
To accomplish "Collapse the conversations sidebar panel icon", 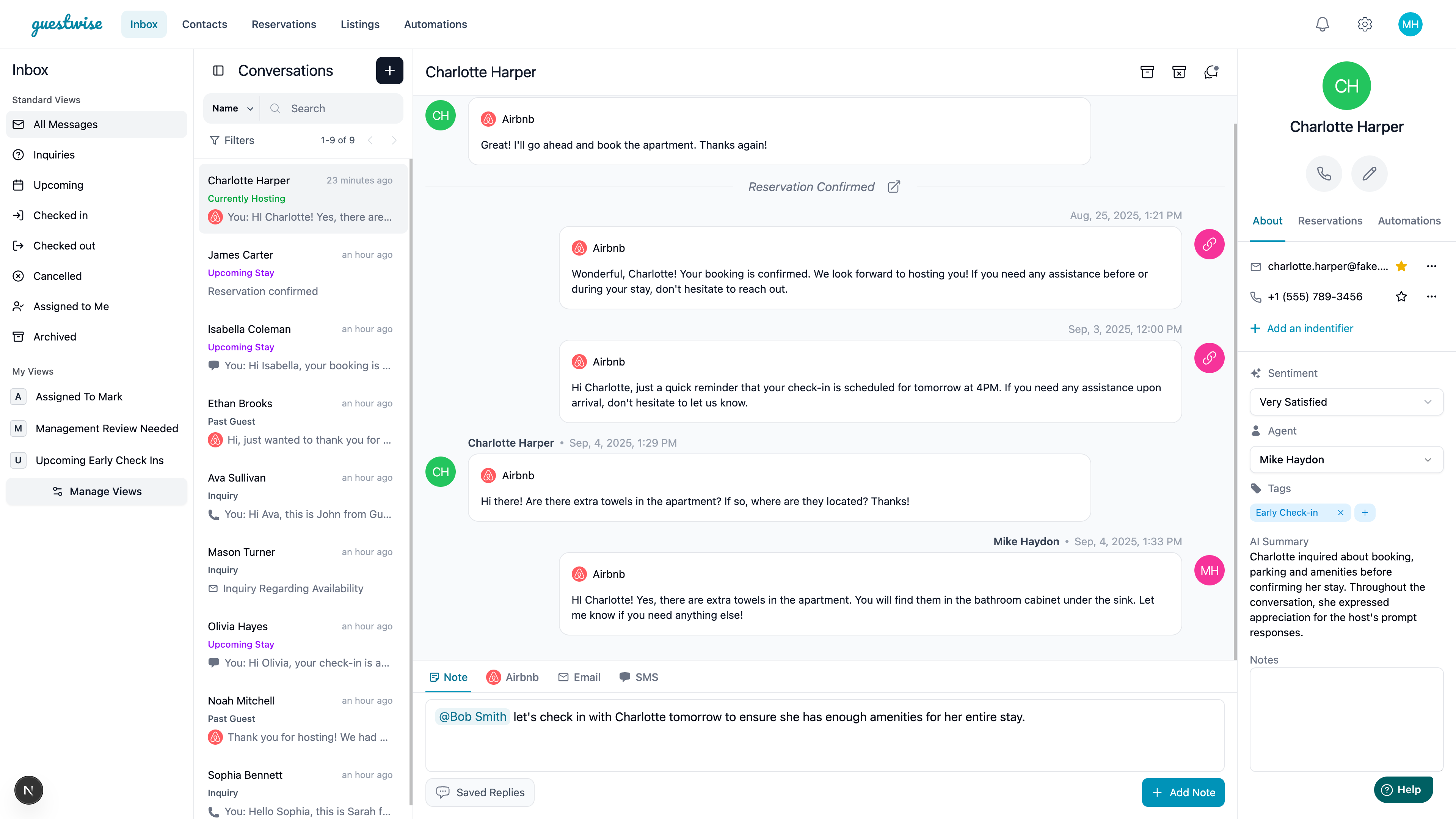I will [x=218, y=71].
